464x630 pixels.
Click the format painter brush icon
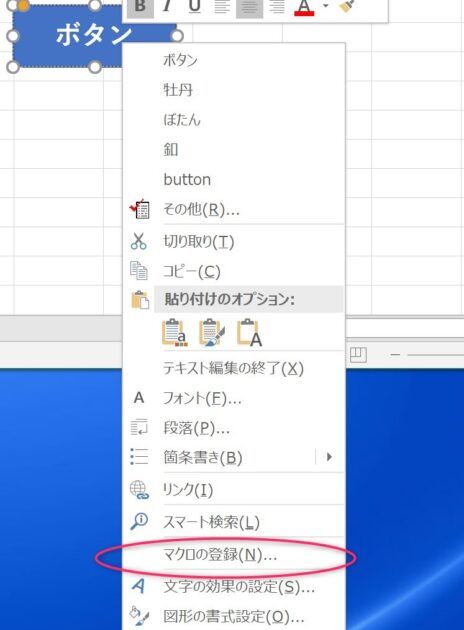pyautogui.click(x=346, y=6)
